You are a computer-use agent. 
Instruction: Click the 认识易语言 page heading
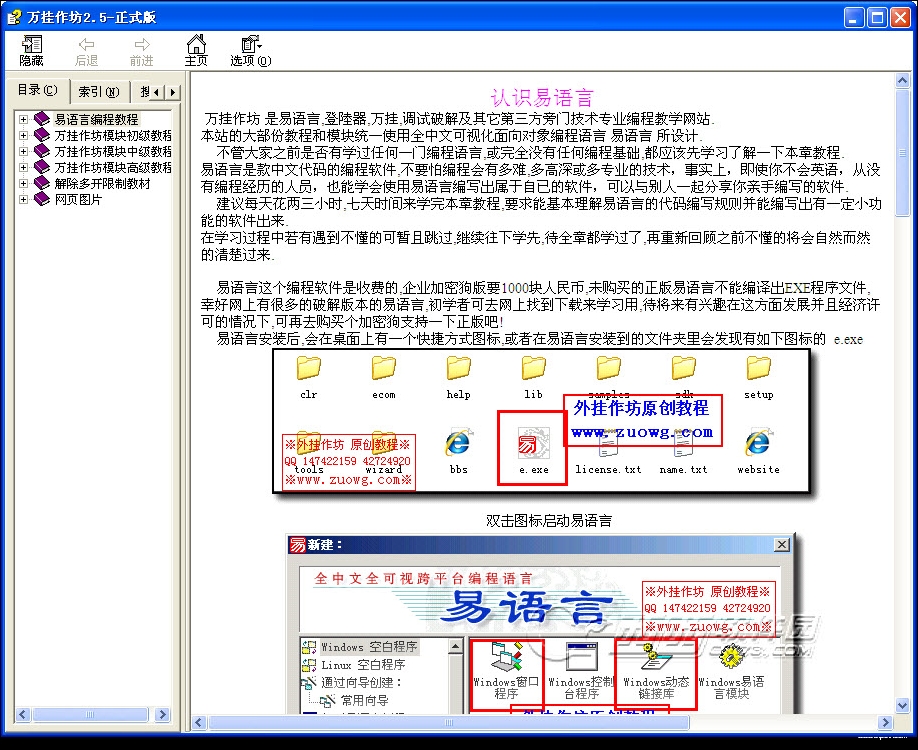542,97
